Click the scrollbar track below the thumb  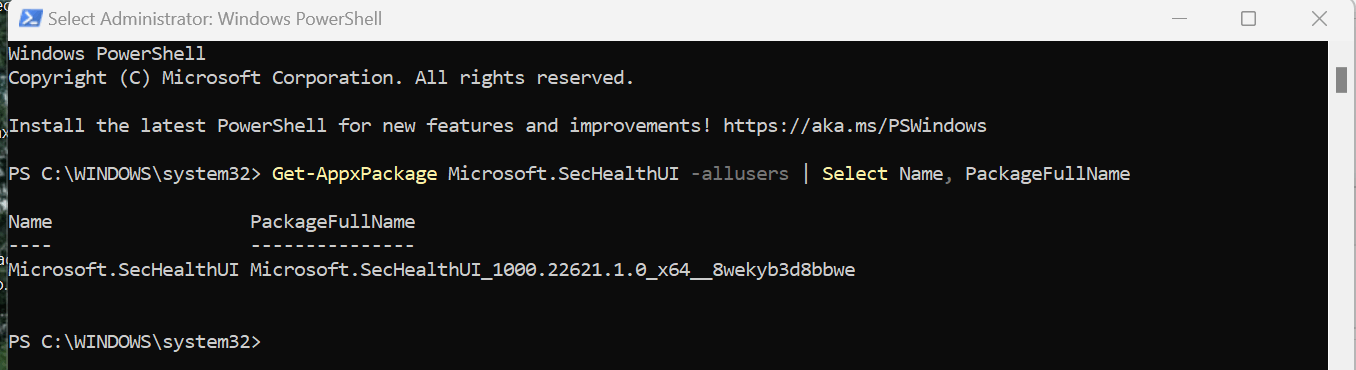(x=1342, y=230)
